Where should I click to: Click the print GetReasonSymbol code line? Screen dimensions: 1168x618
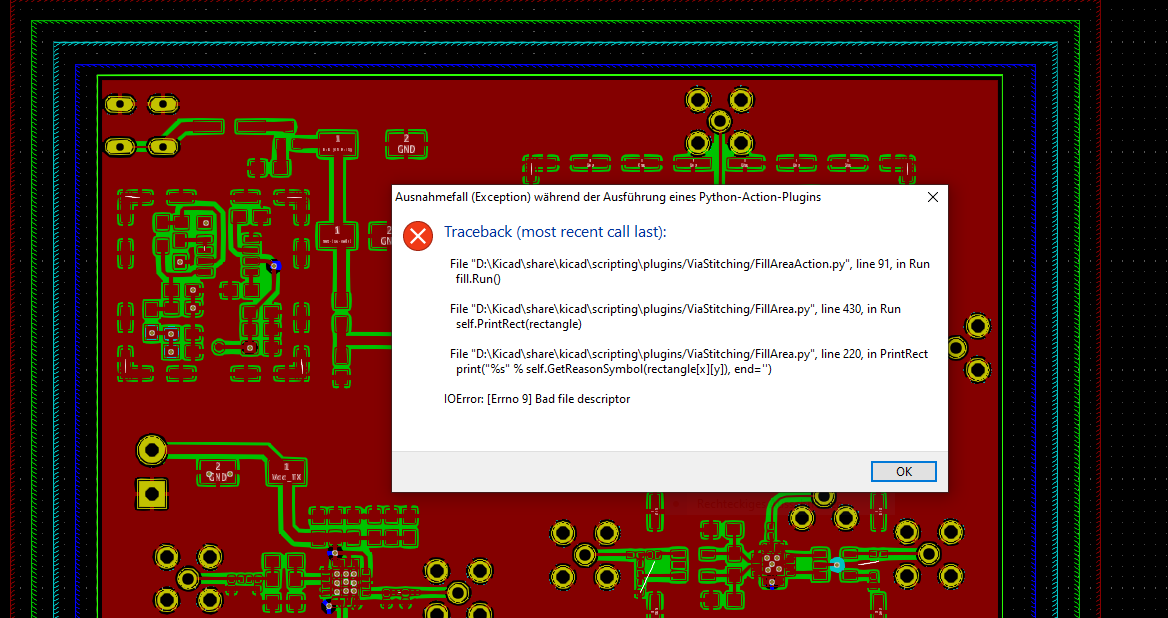coord(614,369)
